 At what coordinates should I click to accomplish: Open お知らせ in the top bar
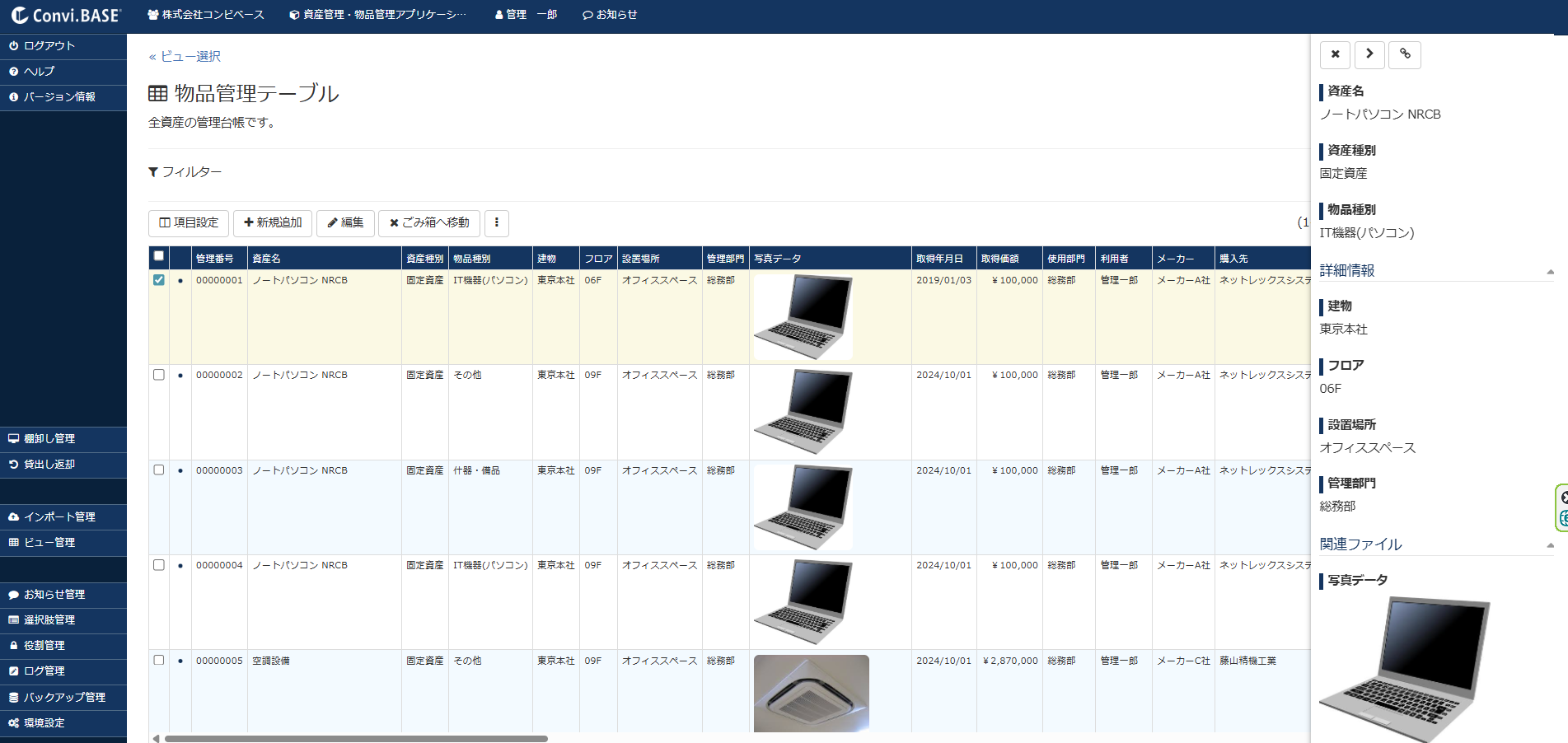pyautogui.click(x=610, y=15)
